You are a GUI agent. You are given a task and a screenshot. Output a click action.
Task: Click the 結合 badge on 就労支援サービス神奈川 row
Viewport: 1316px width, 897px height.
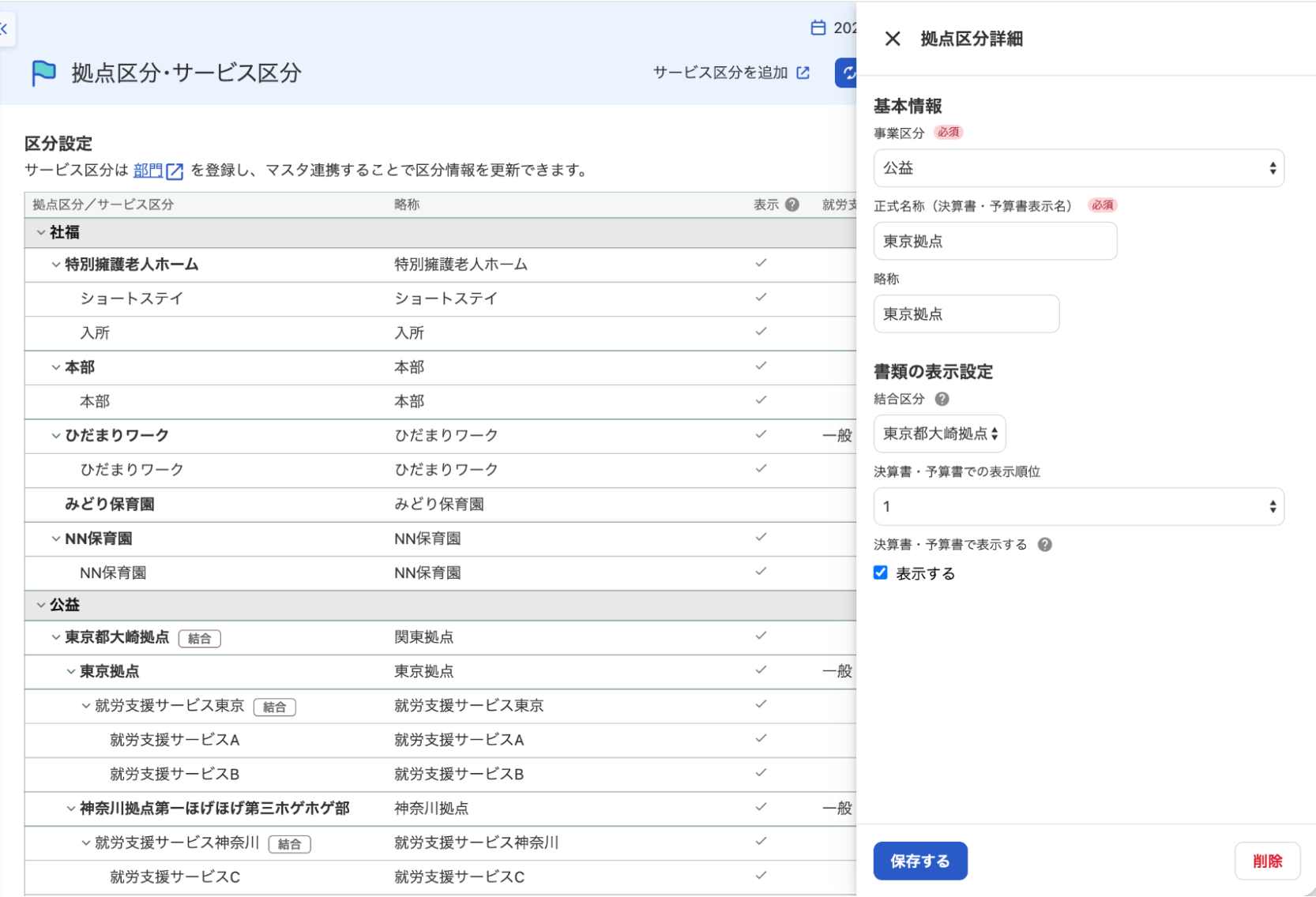tap(290, 844)
